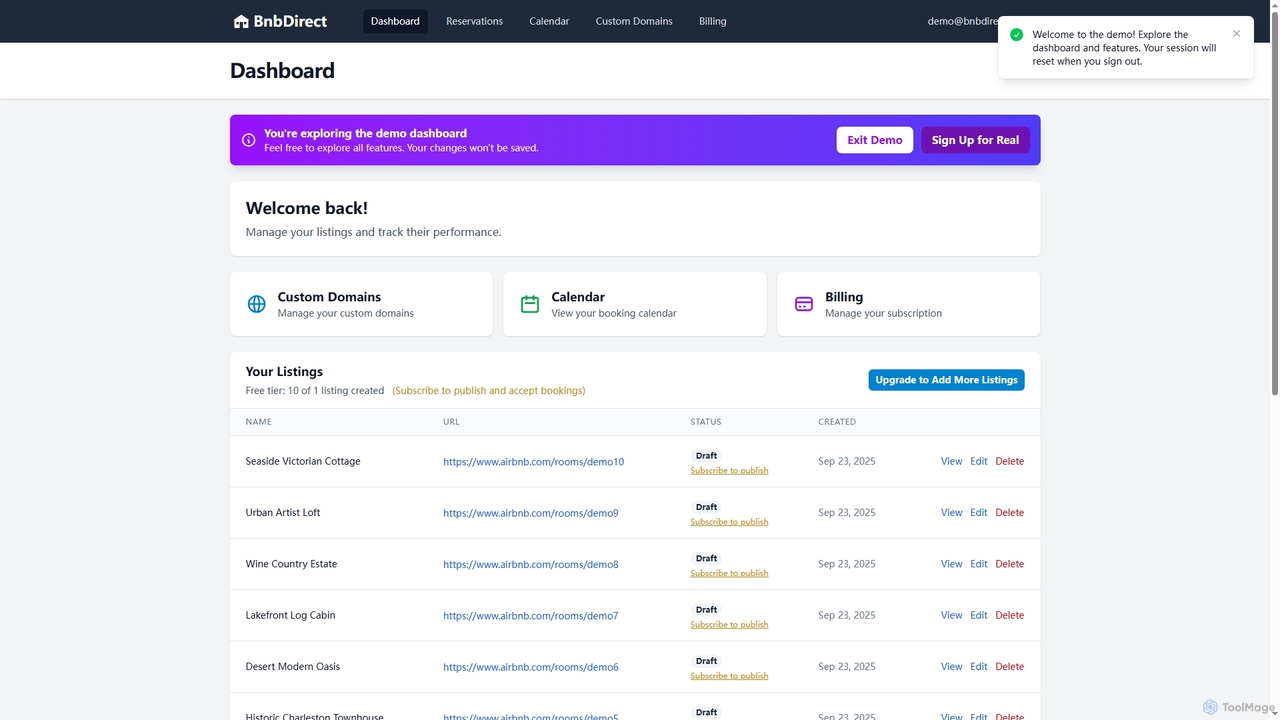View the Desert Modern Oasis listing

click(x=951, y=666)
